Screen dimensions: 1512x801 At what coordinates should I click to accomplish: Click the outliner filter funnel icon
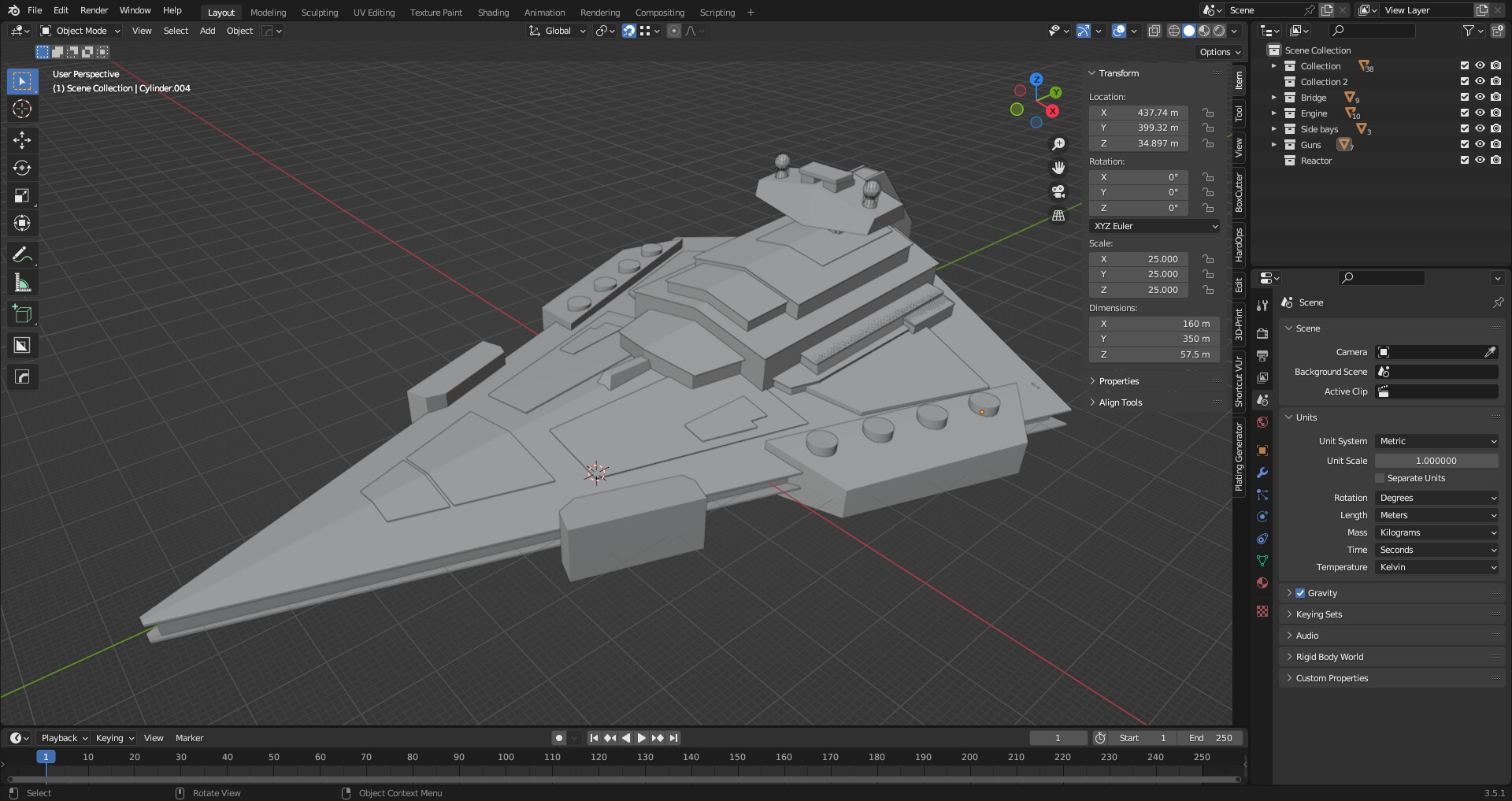1468,31
